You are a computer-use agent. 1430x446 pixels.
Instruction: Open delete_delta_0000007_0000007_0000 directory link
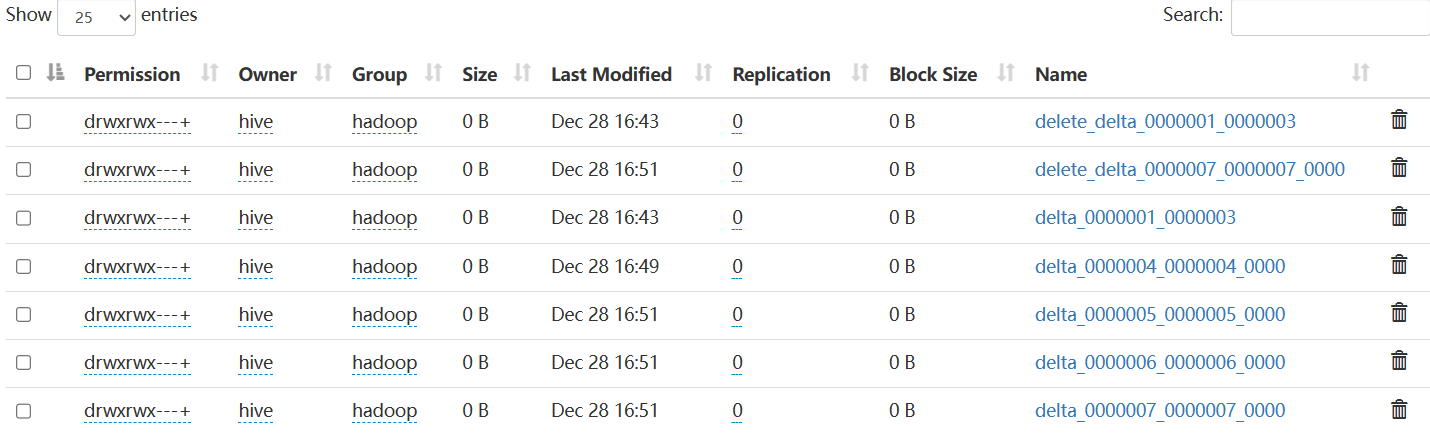pyautogui.click(x=1190, y=169)
